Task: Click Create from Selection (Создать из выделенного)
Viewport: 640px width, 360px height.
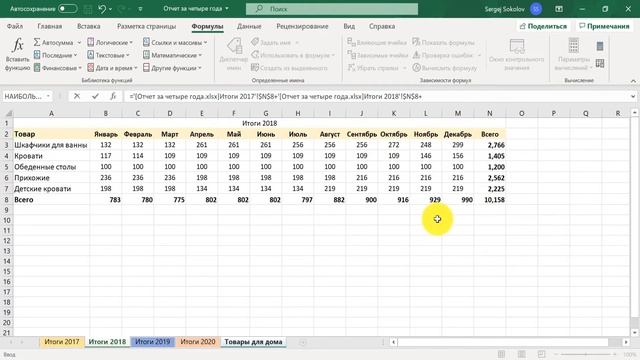Action: point(289,68)
